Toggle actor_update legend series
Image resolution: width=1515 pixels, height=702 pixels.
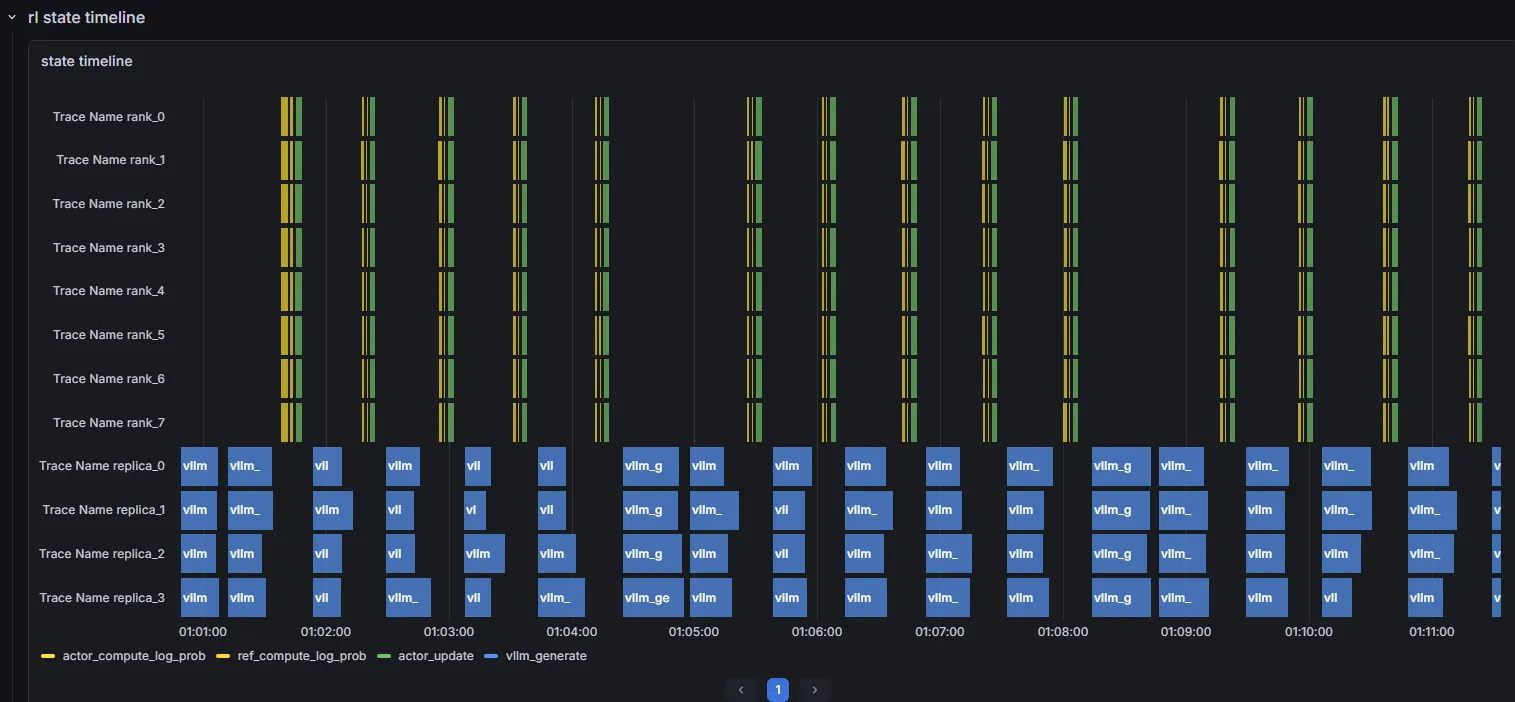tap(427, 656)
